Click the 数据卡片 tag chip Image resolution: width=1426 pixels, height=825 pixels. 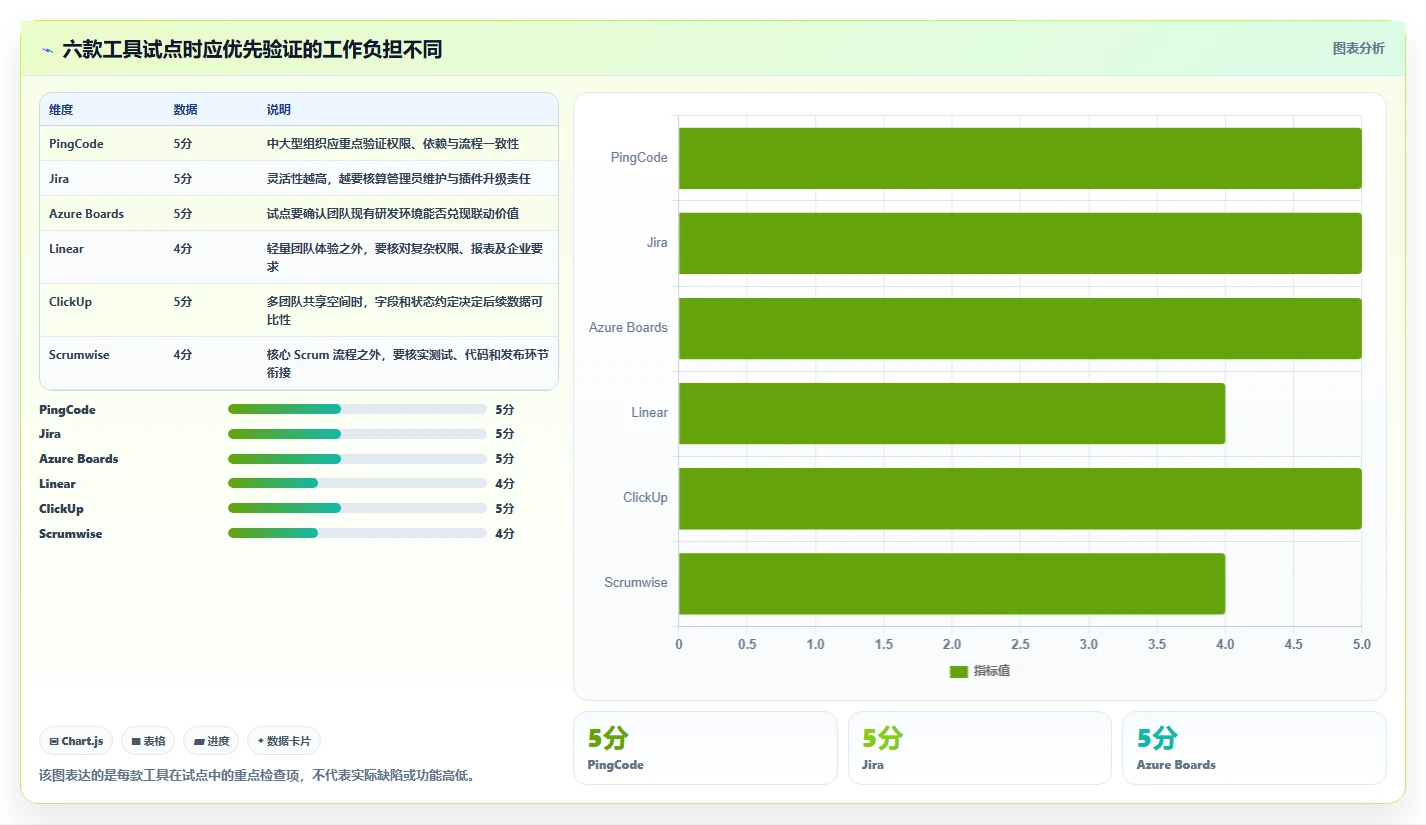click(x=284, y=741)
